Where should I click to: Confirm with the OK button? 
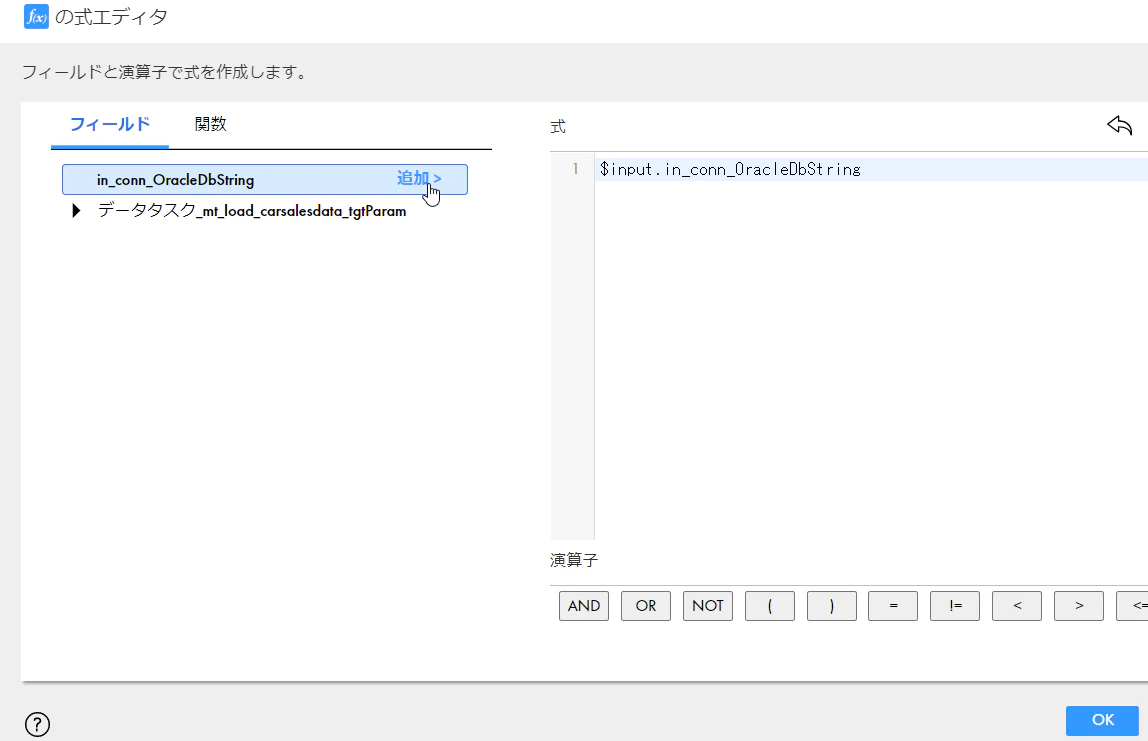tap(1103, 720)
